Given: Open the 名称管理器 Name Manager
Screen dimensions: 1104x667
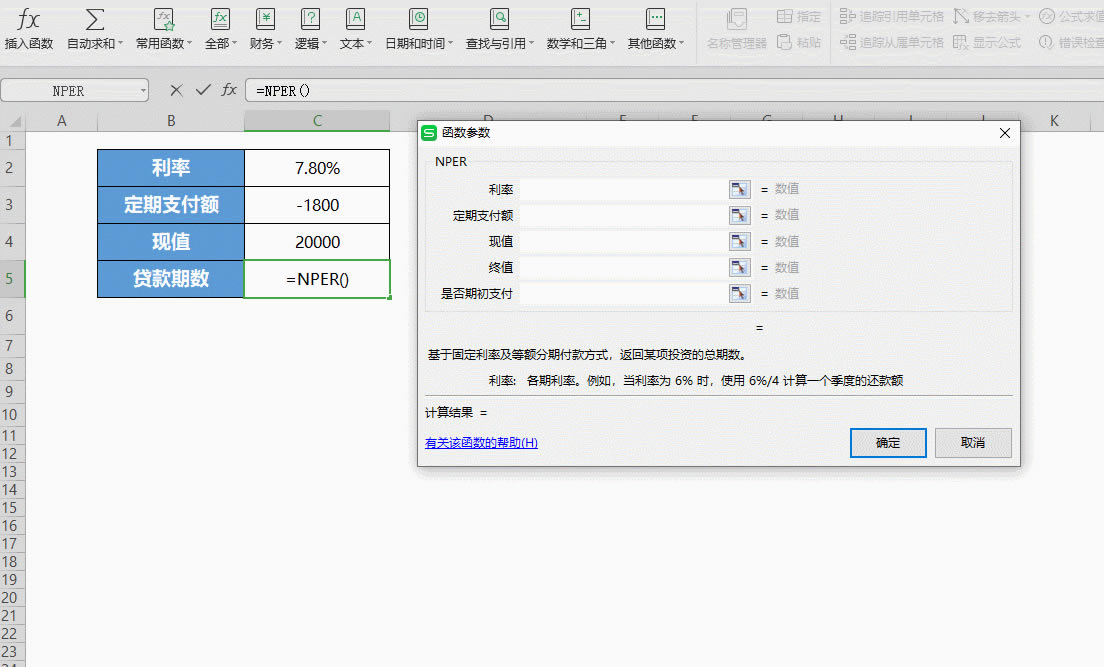Looking at the screenshot, I should tap(738, 30).
